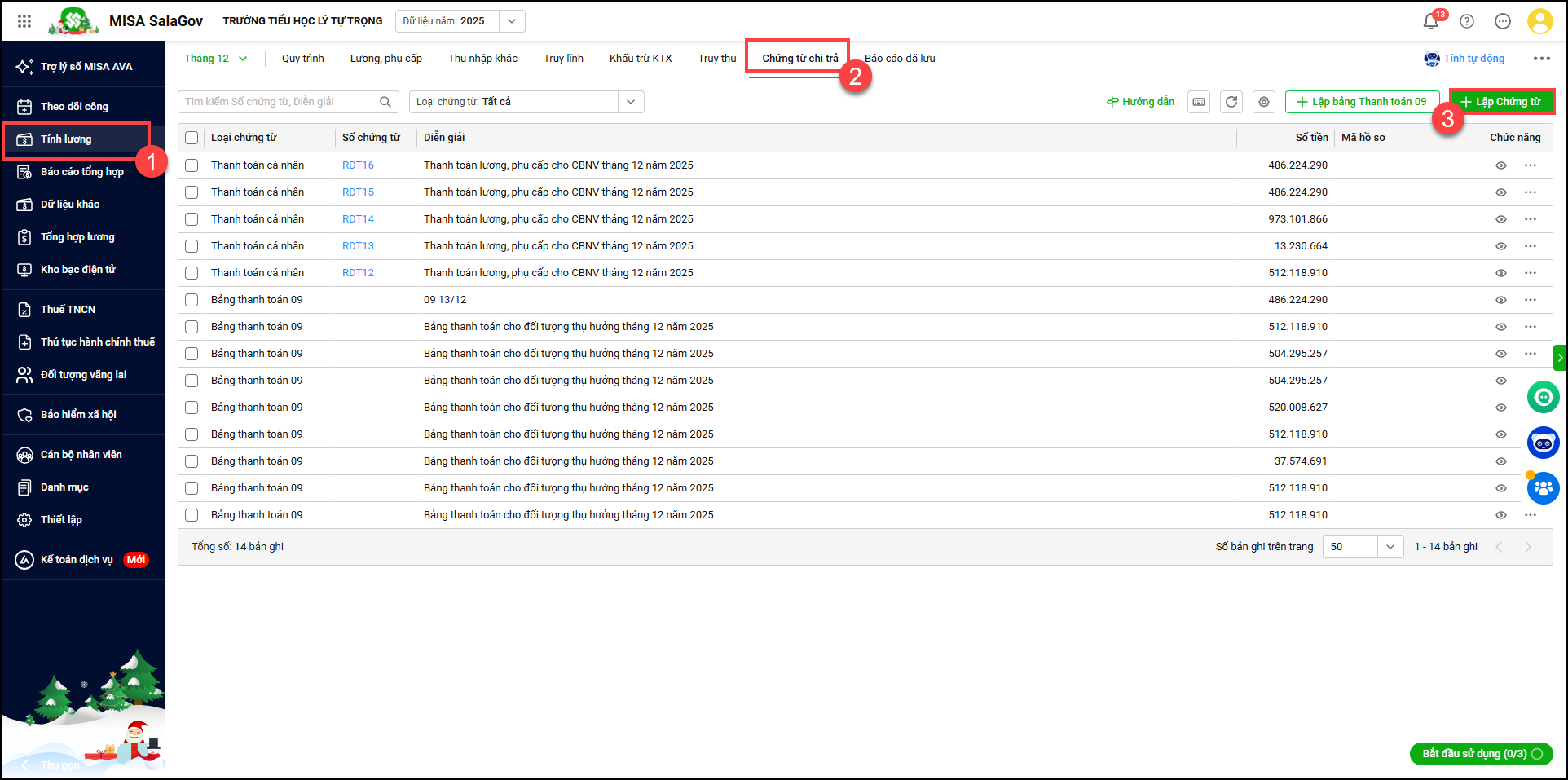The image size is (1568, 780).
Task: Open more options for RDT15 row
Action: click(x=1531, y=192)
